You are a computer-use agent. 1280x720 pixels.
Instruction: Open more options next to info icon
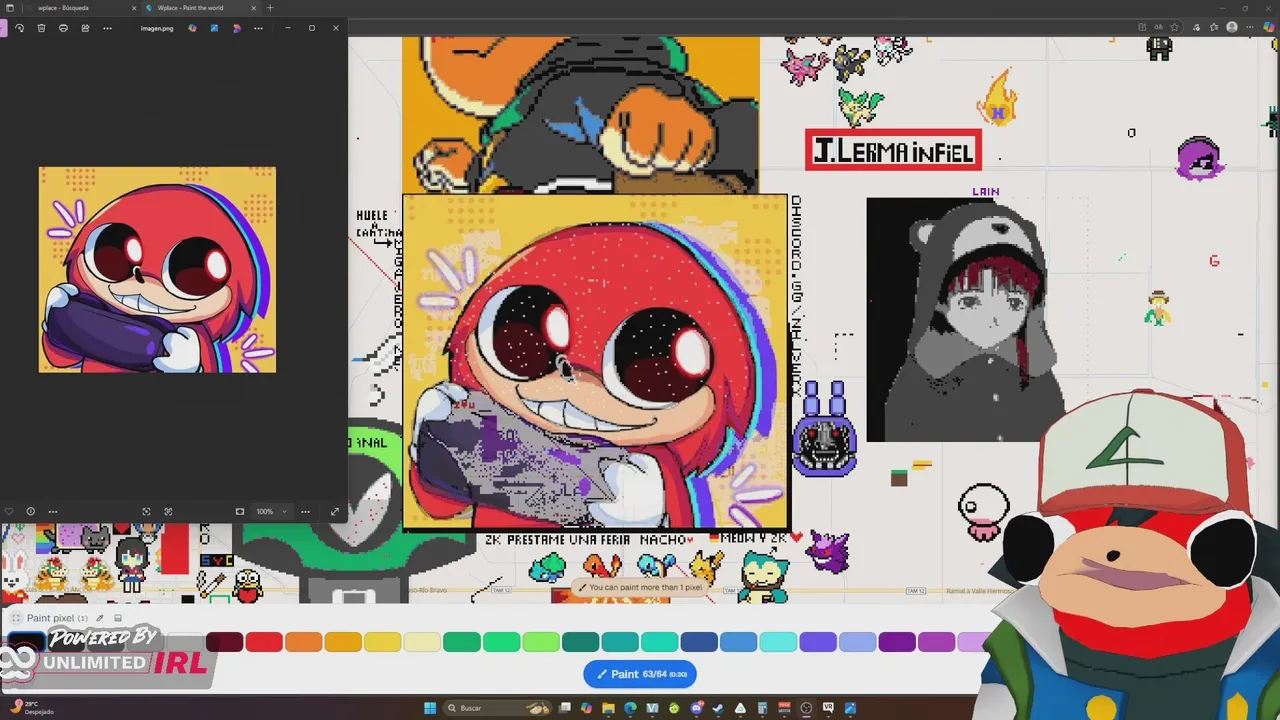52,511
